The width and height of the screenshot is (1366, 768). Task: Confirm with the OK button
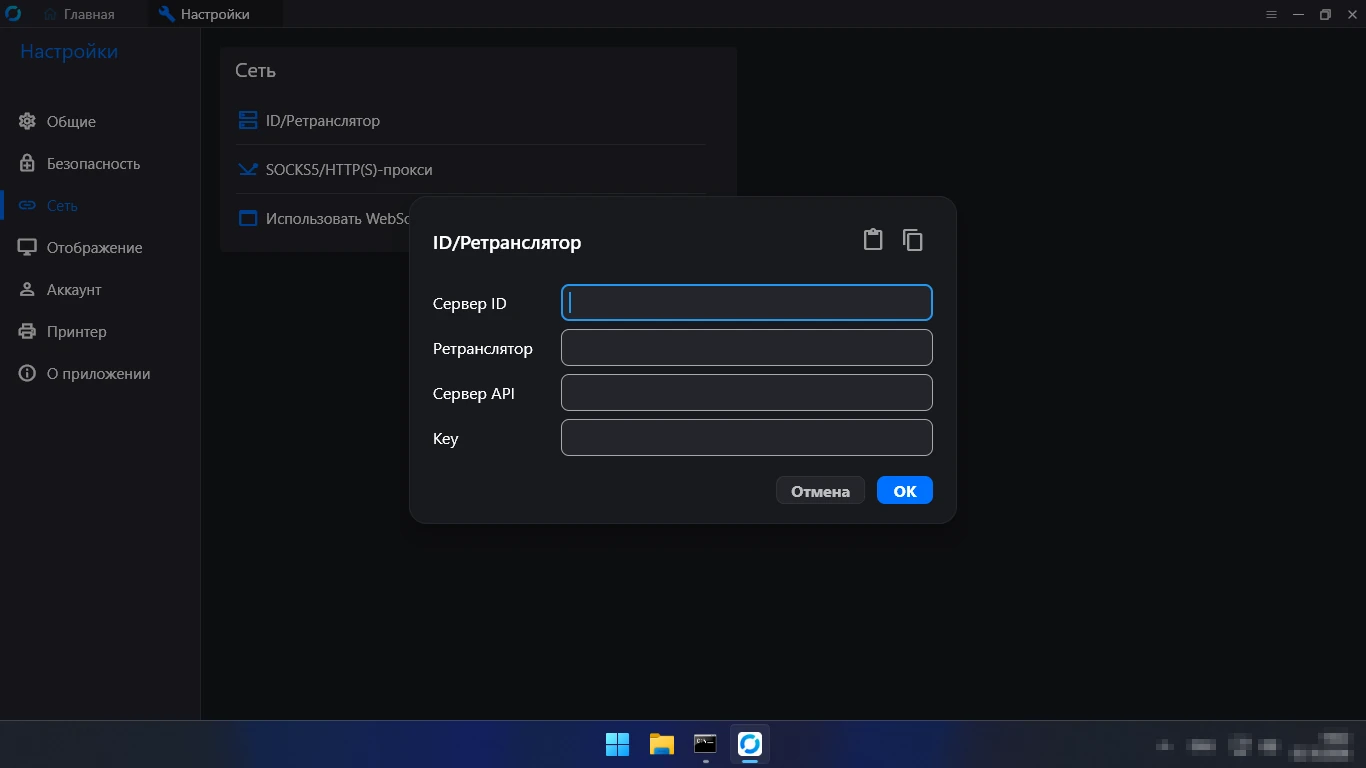point(905,491)
